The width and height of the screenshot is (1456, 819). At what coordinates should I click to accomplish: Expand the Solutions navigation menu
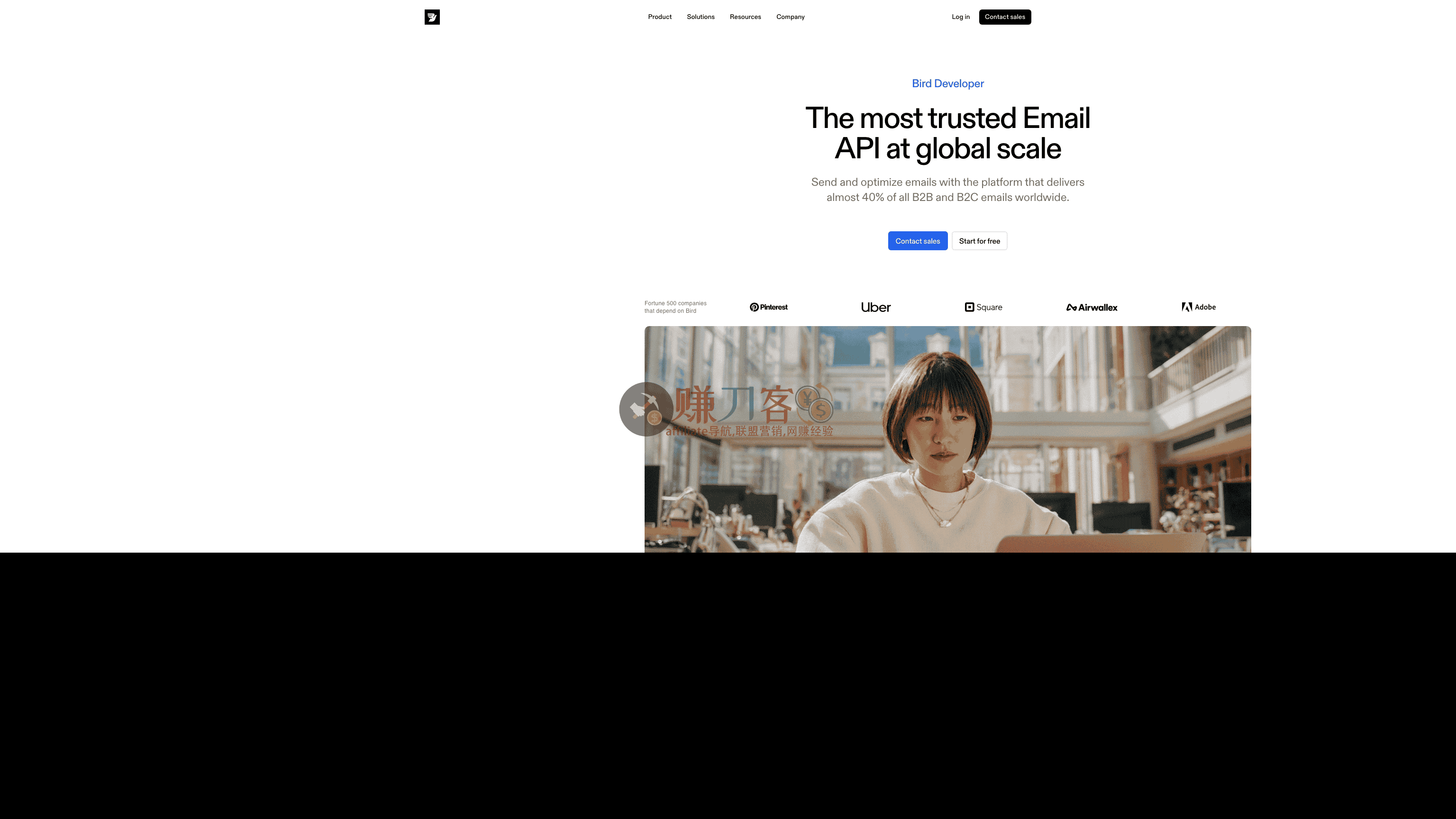coord(701,17)
